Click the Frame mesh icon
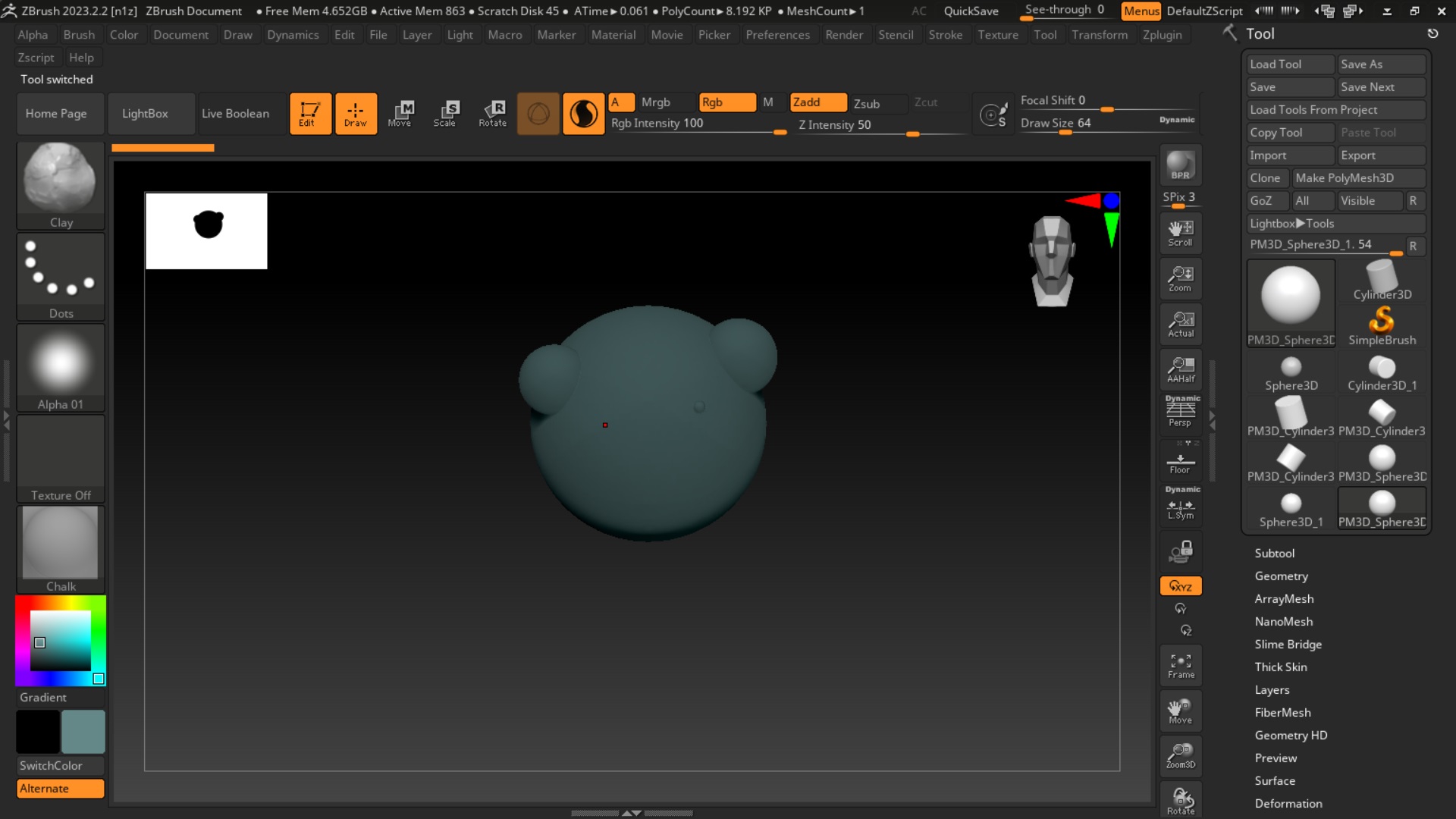1456x819 pixels. [x=1180, y=666]
